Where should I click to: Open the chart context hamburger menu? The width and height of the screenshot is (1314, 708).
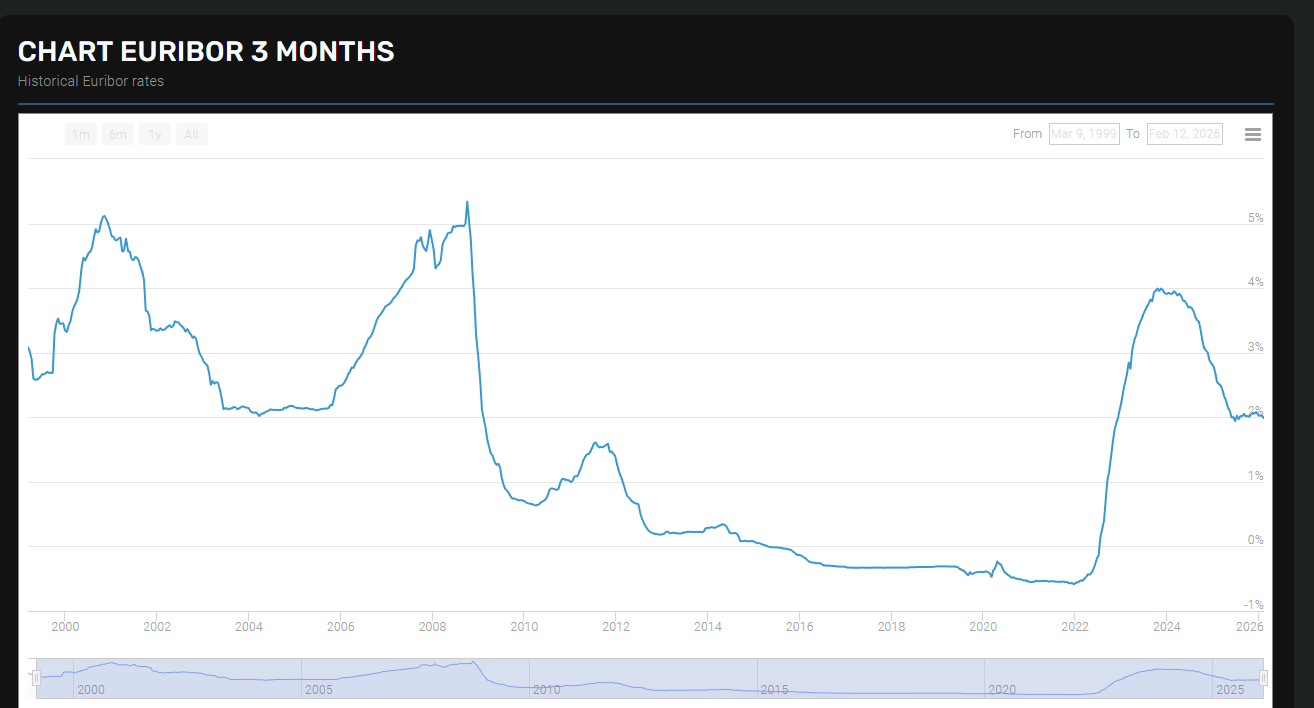pos(1252,134)
